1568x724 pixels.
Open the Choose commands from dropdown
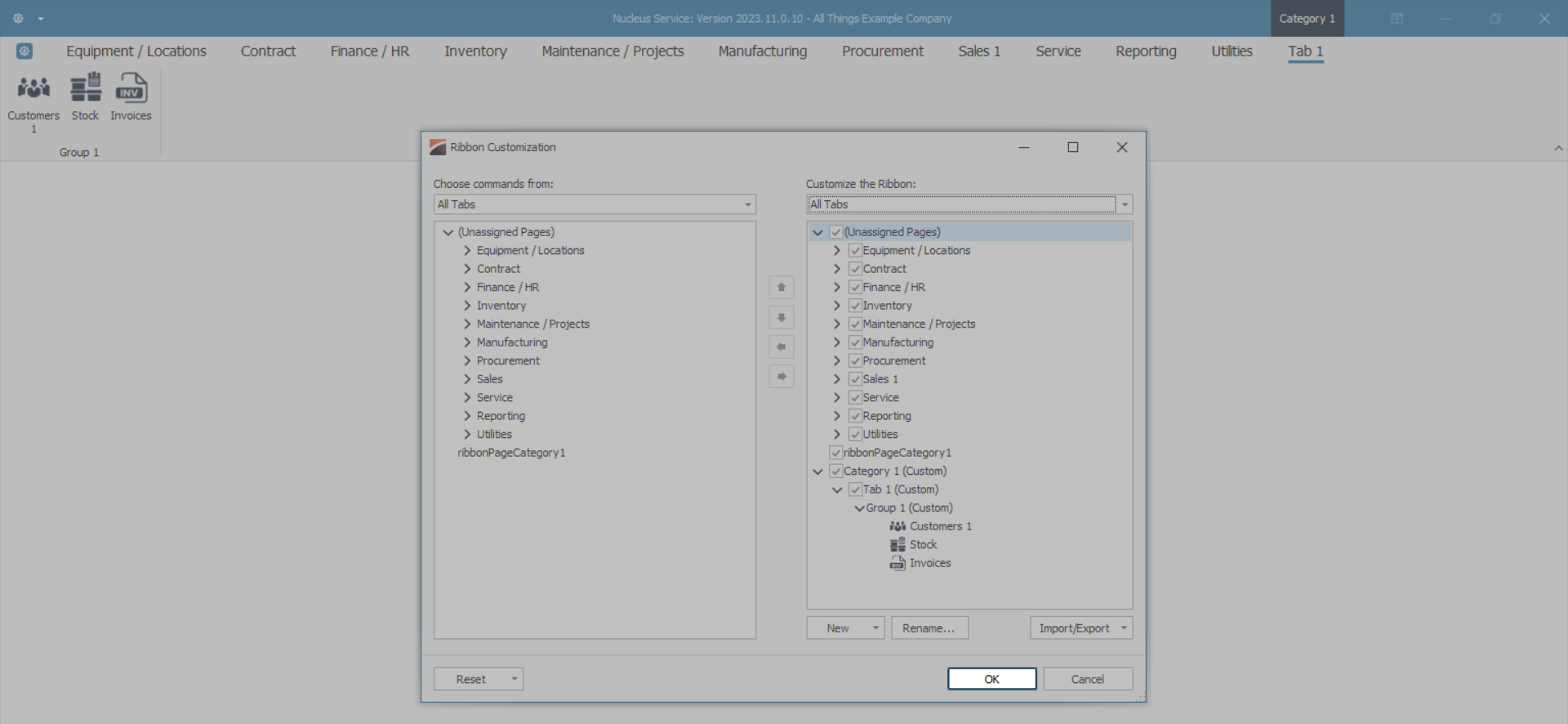pyautogui.click(x=748, y=204)
